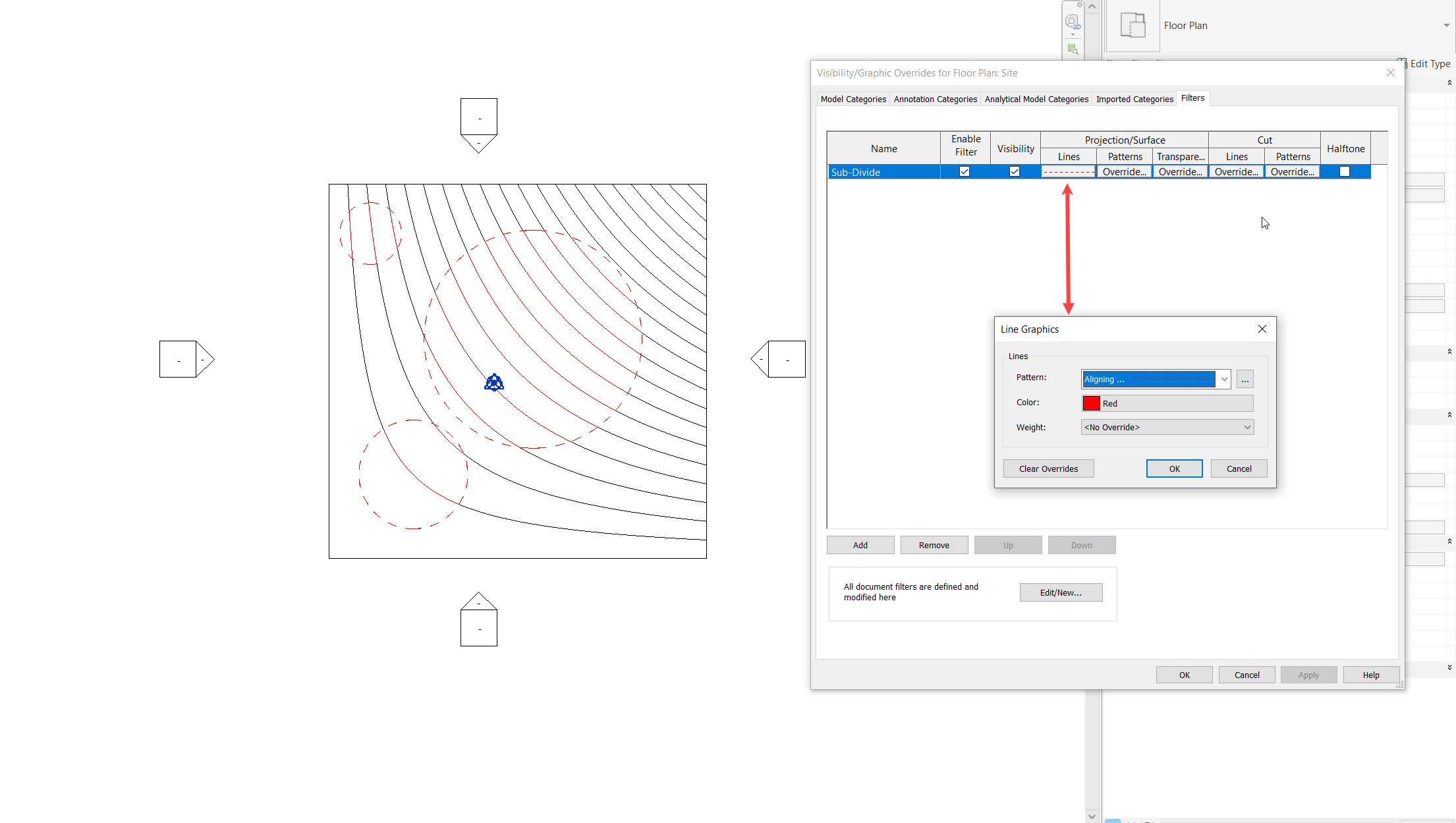This screenshot has height=823, width=1456.
Task: Enable Halftone for Sub-Divide filter
Action: click(x=1345, y=171)
